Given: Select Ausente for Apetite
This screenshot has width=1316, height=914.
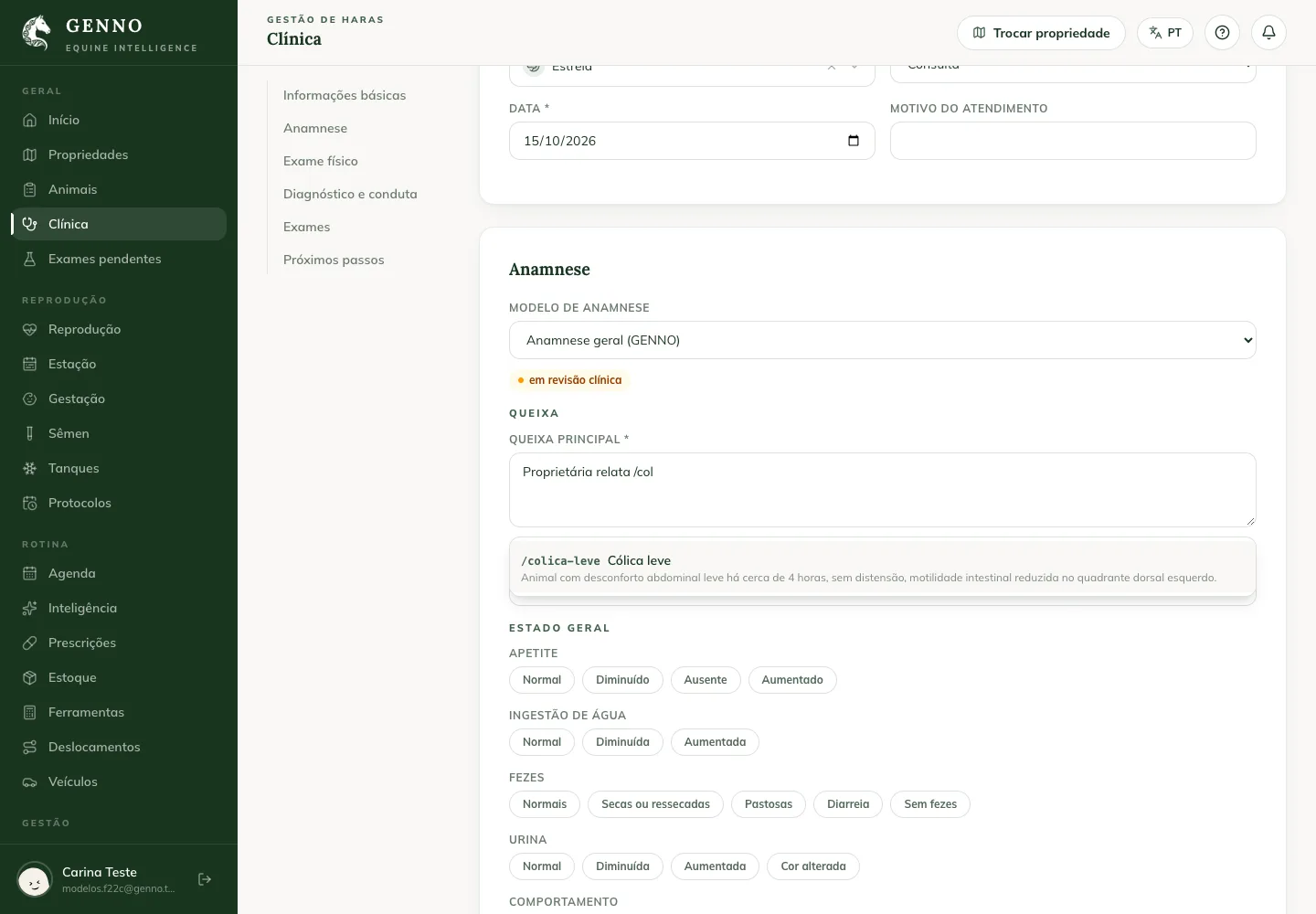Looking at the screenshot, I should [x=706, y=680].
